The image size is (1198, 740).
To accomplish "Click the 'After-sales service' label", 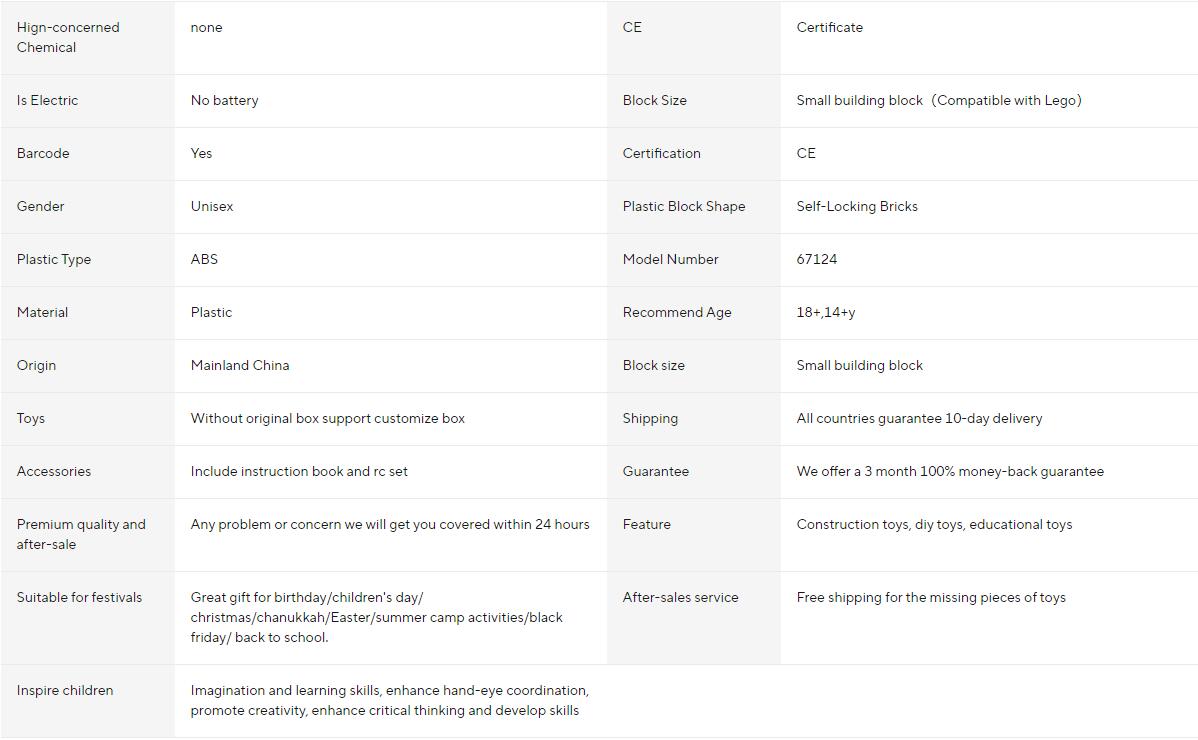I will (x=680, y=597).
